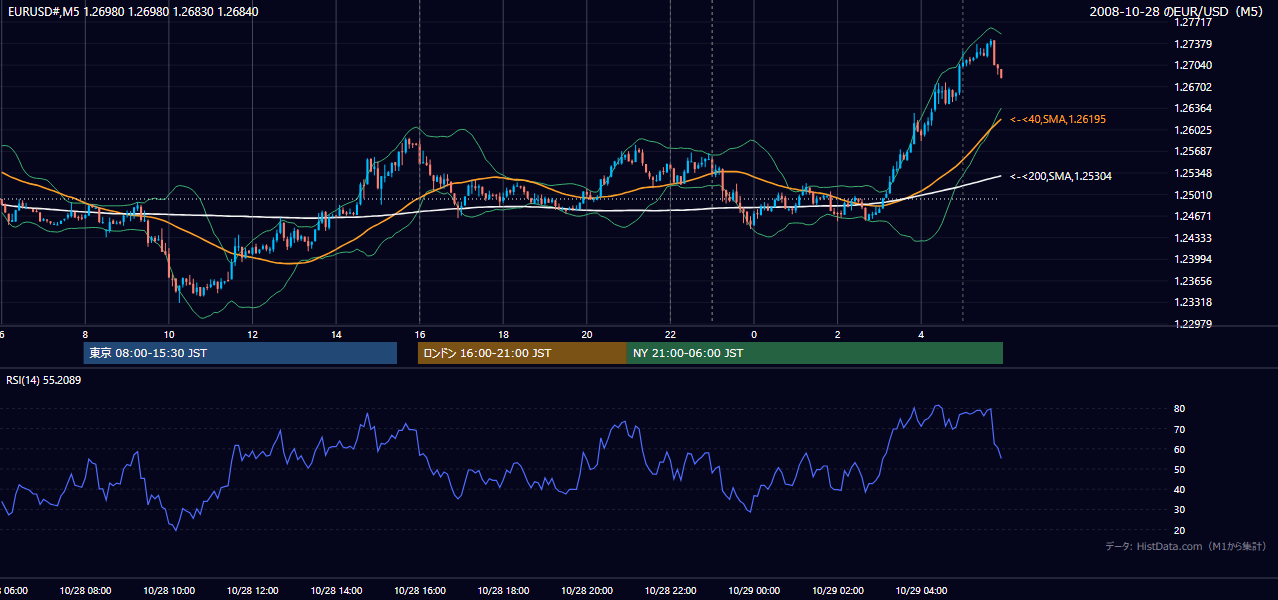Click price axis value 1.26025

tap(1192, 130)
